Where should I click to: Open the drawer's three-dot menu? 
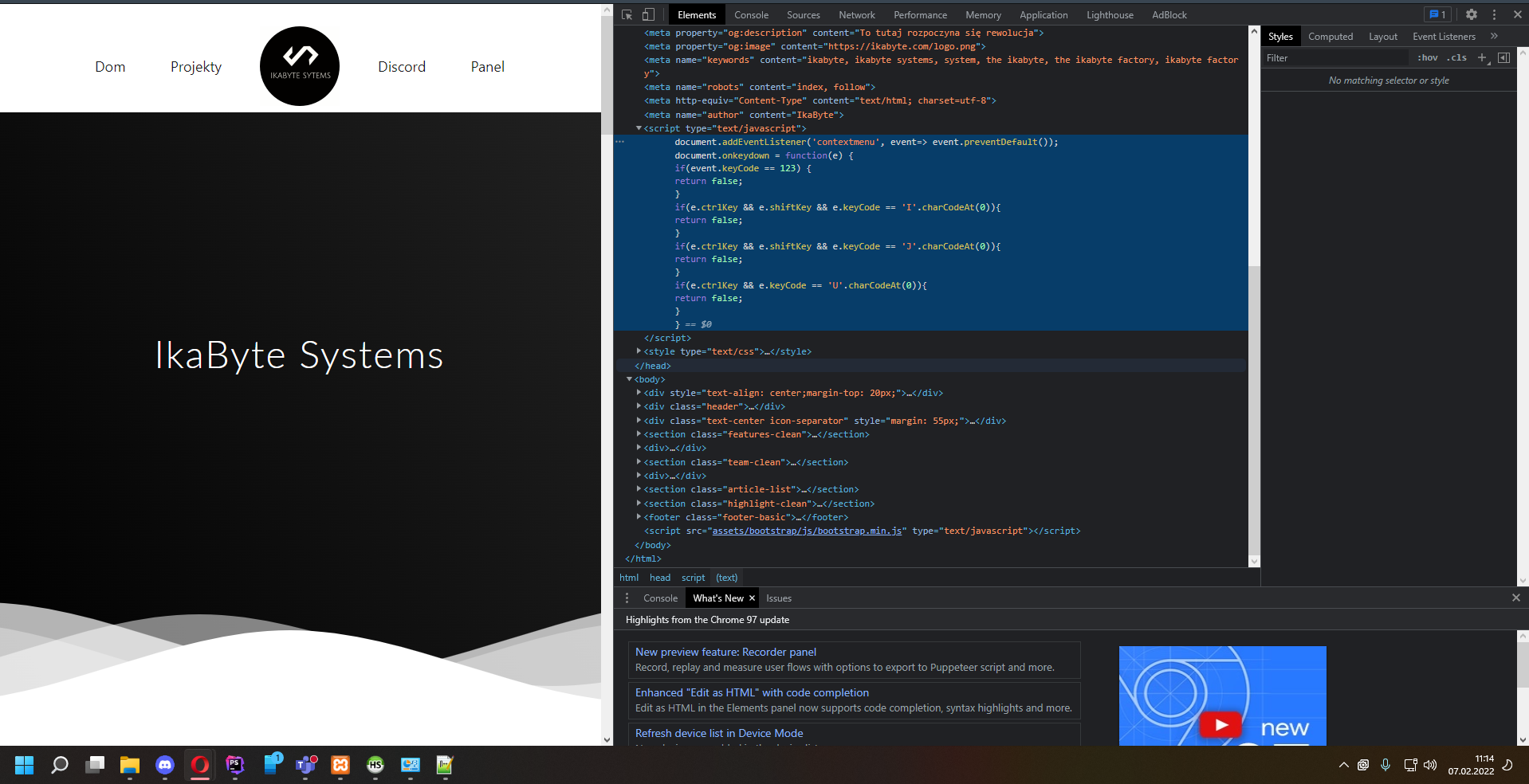(x=627, y=598)
